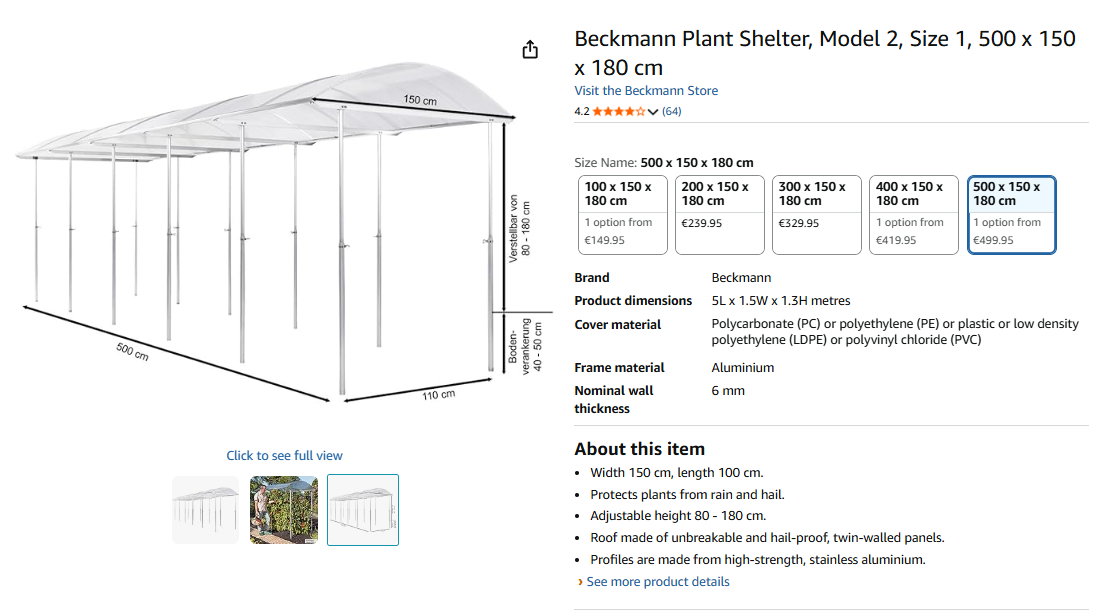Expand See more product details
Viewport: 1105px width, 616px height.
coord(658,581)
